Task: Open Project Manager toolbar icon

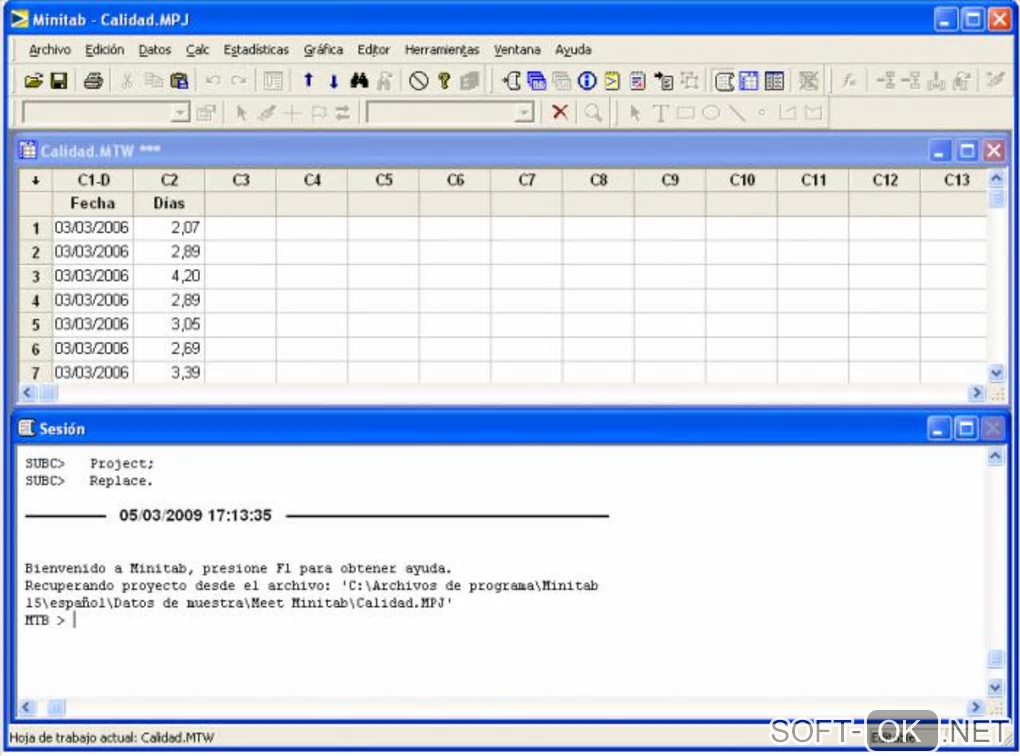Action: [x=774, y=81]
